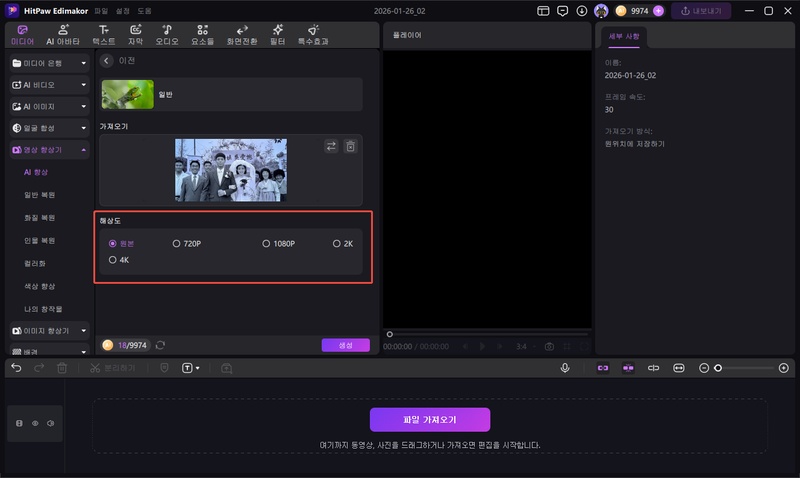Add credits with the plus icon

pos(659,11)
